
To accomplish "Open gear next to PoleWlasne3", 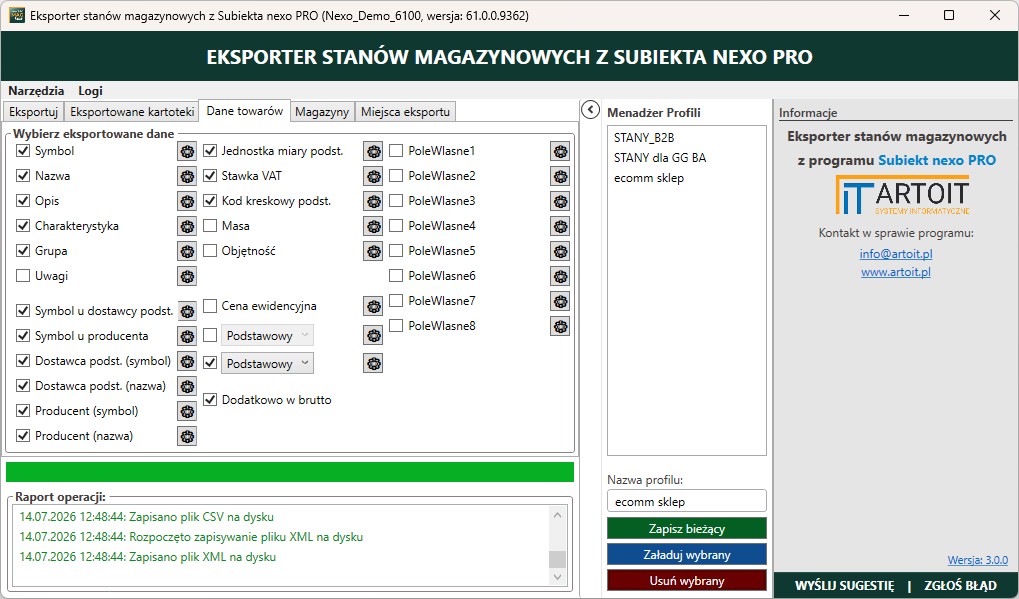I will pyautogui.click(x=560, y=201).
